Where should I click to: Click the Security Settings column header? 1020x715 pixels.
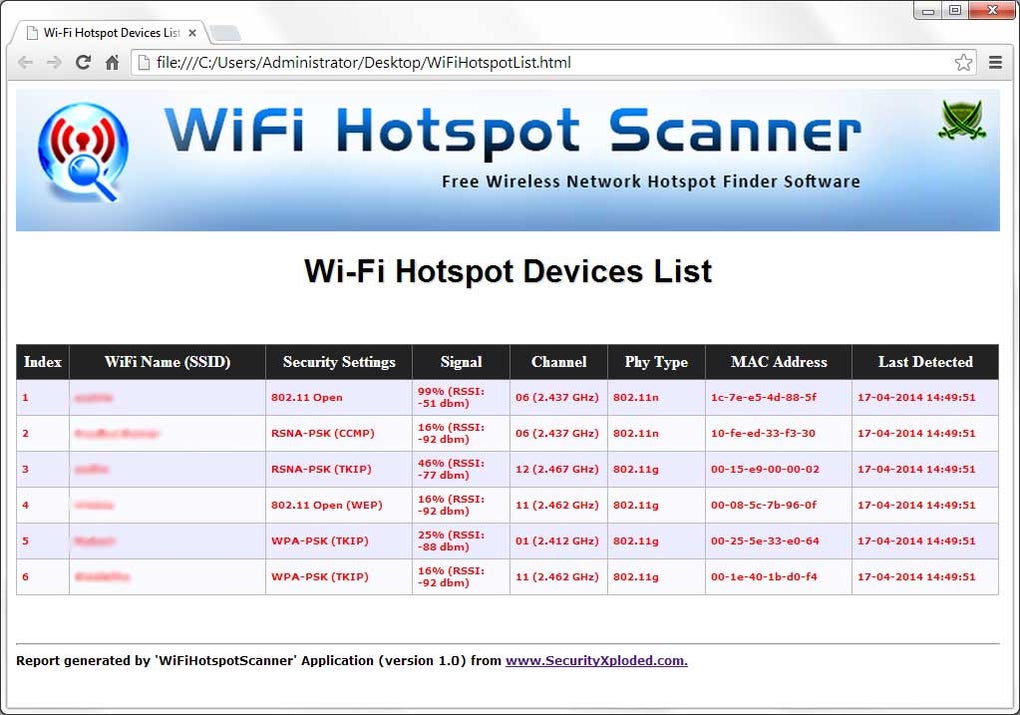coord(339,362)
